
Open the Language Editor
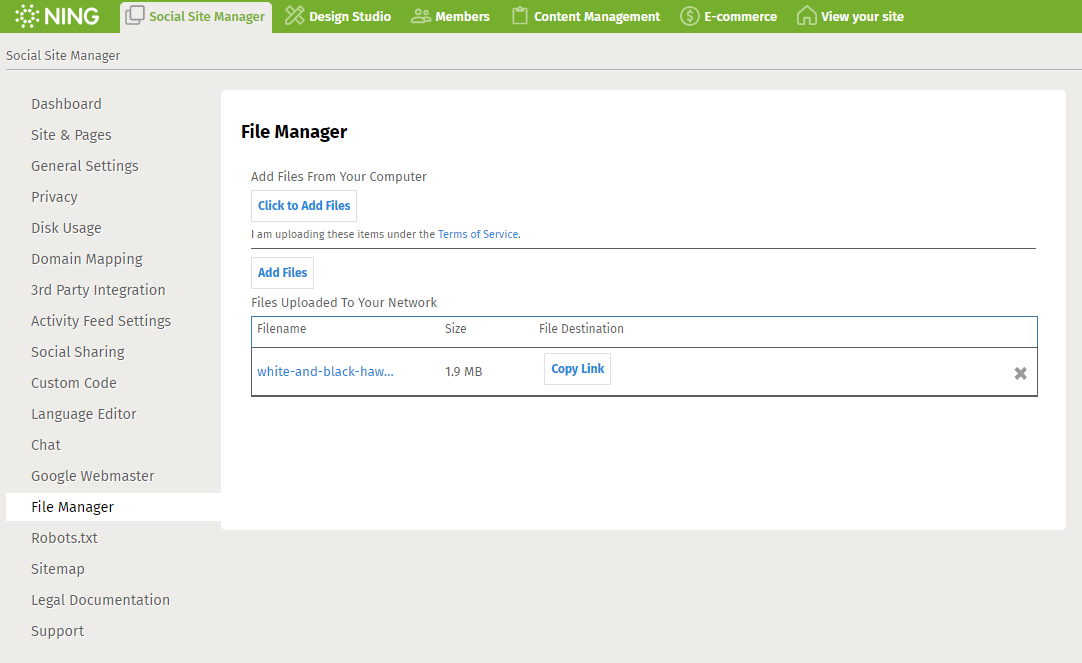[83, 414]
